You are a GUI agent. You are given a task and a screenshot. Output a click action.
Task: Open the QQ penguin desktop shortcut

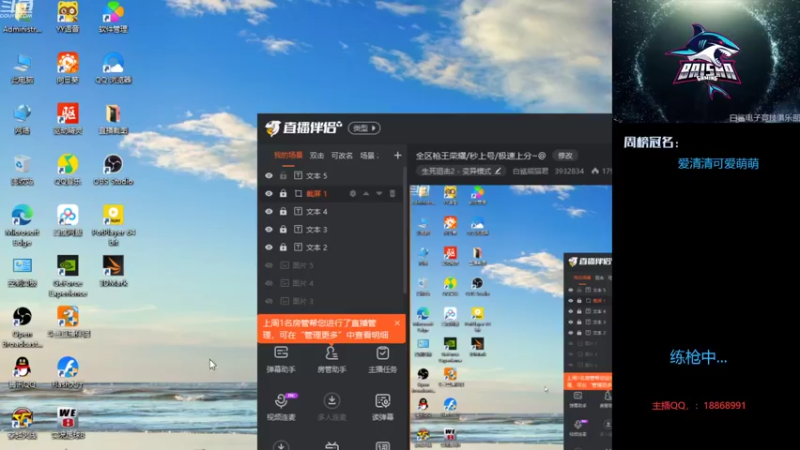[22, 373]
